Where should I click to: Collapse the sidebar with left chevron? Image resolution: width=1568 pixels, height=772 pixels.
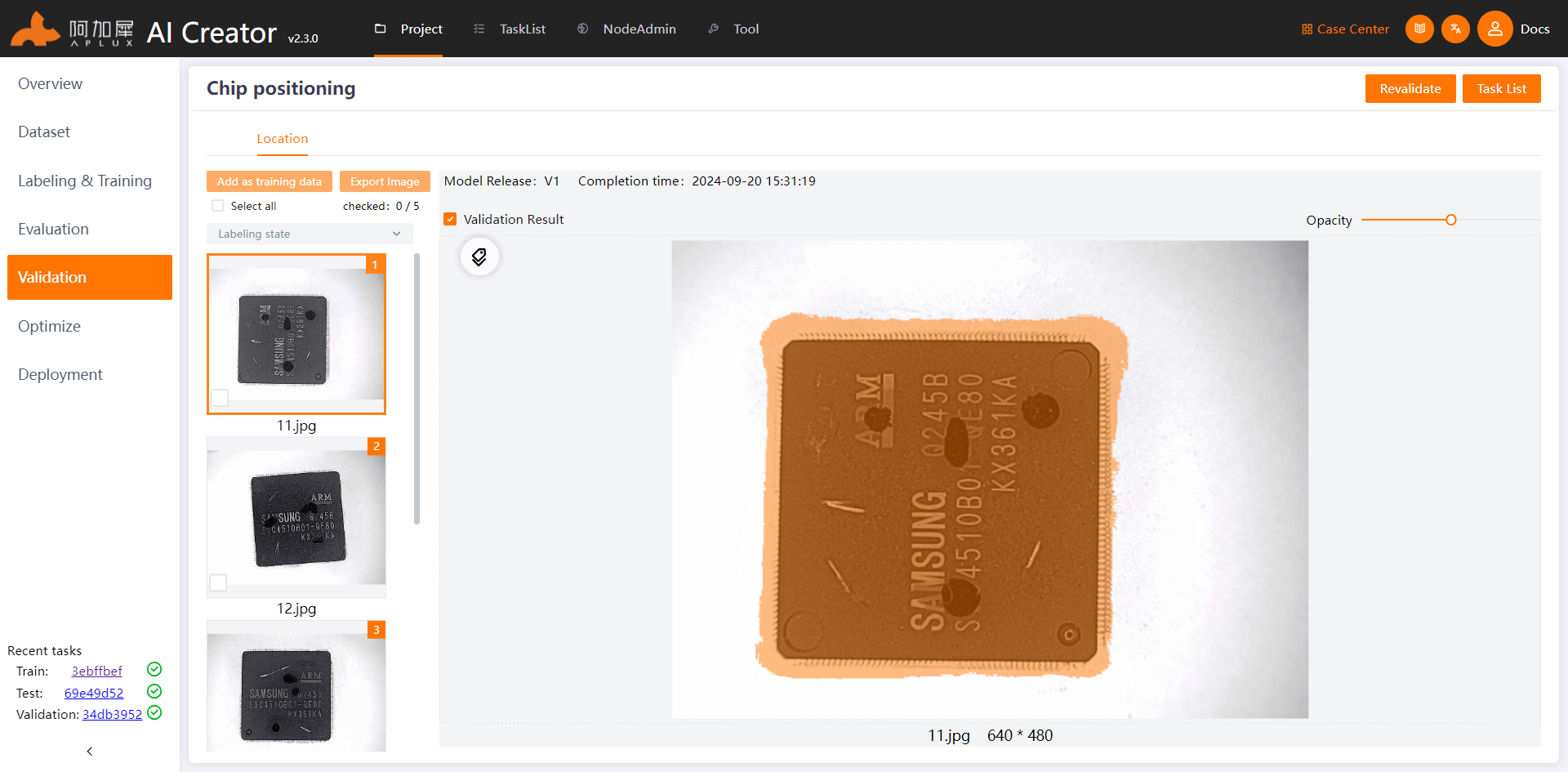90,751
